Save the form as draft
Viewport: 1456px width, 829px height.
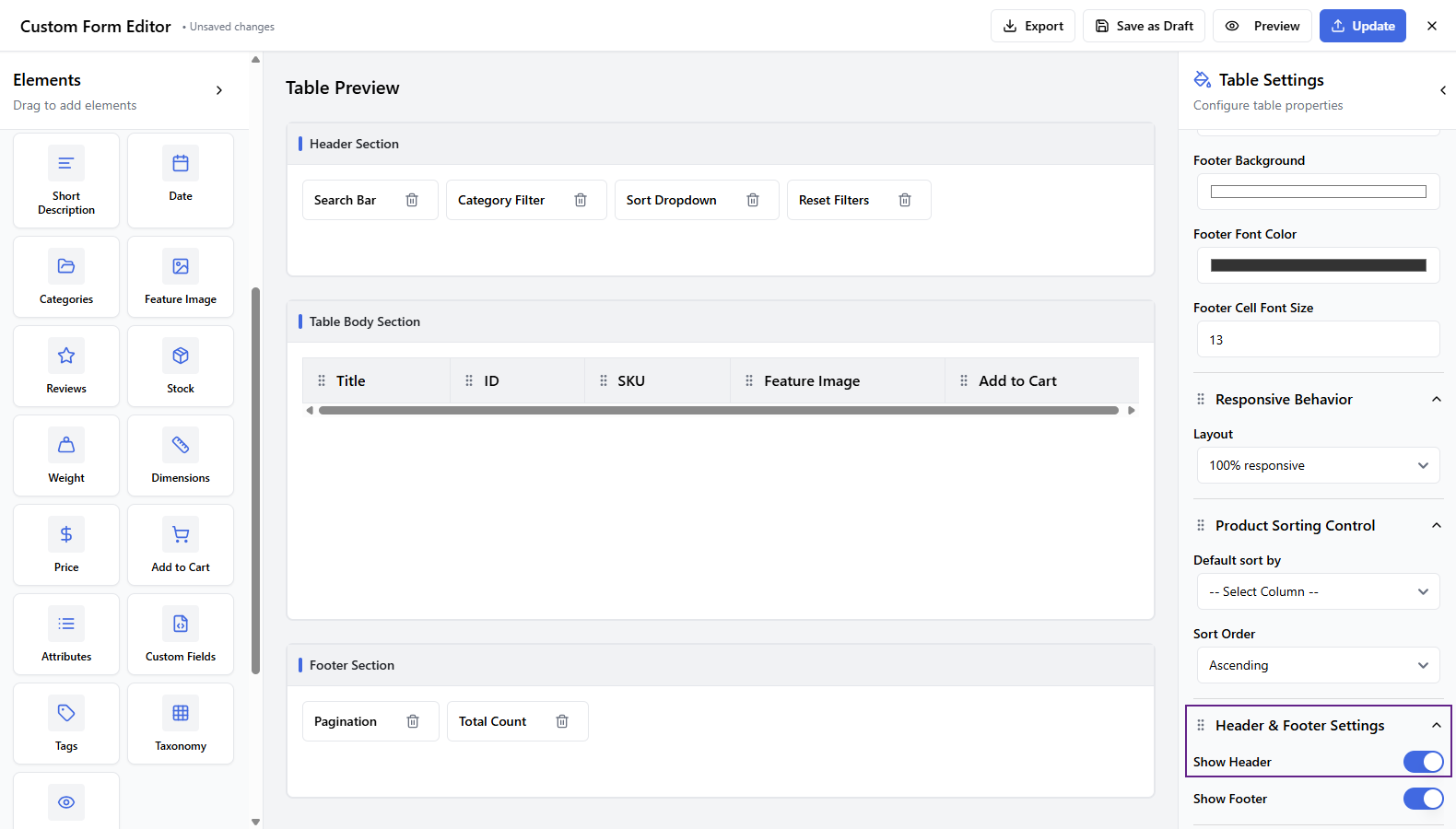click(1144, 26)
